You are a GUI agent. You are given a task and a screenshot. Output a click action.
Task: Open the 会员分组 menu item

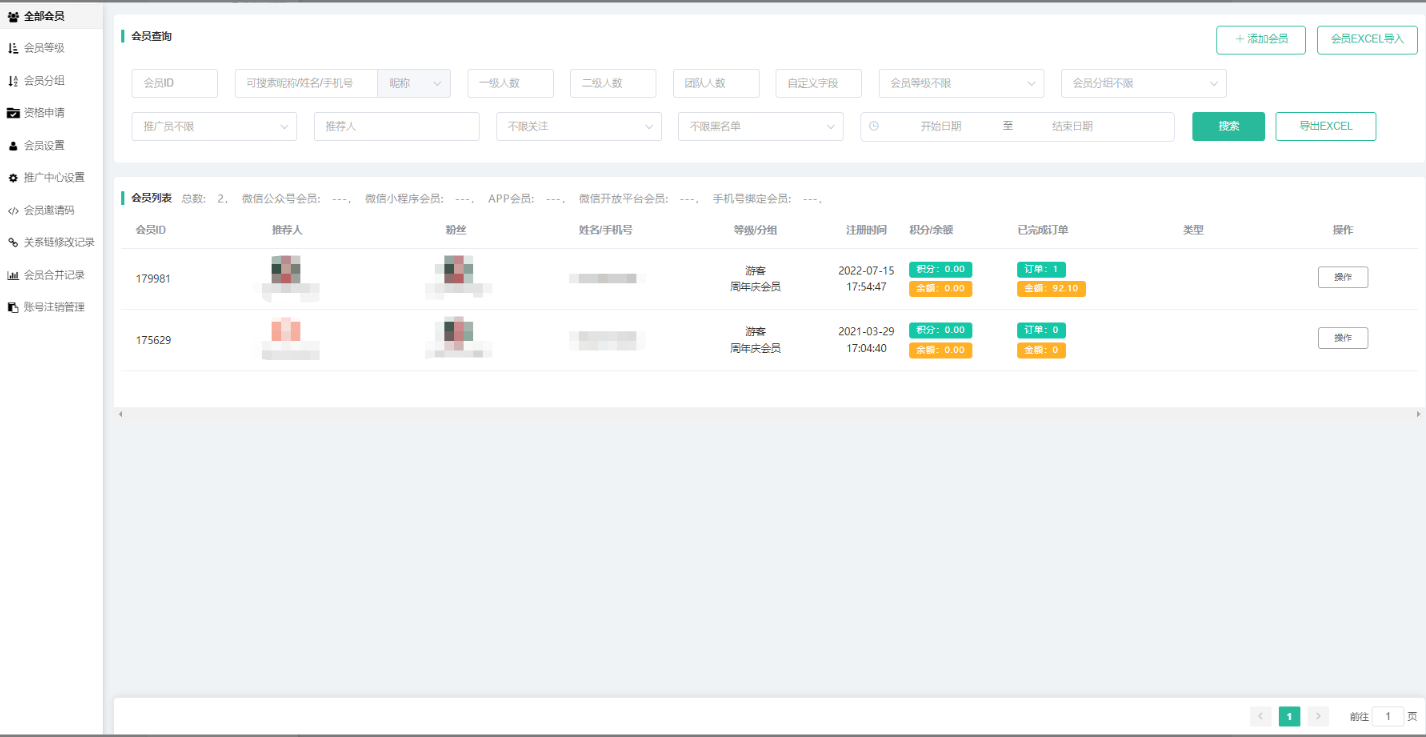point(44,81)
